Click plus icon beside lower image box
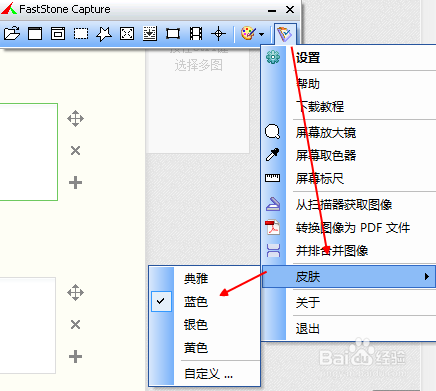The image size is (436, 391). [75, 357]
